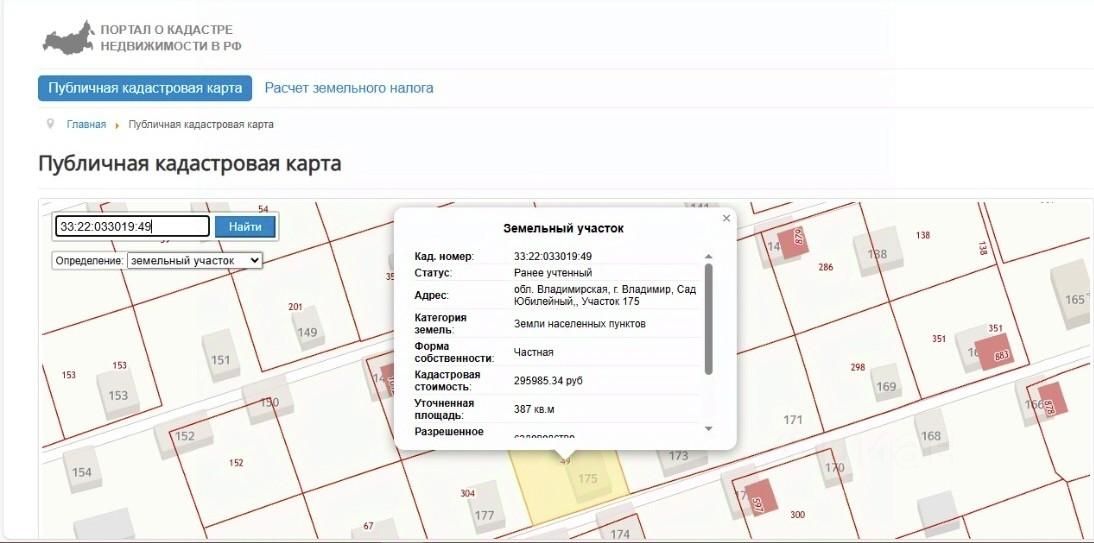1094x543 pixels.
Task: Click building 152 on the map
Action: pos(183,435)
